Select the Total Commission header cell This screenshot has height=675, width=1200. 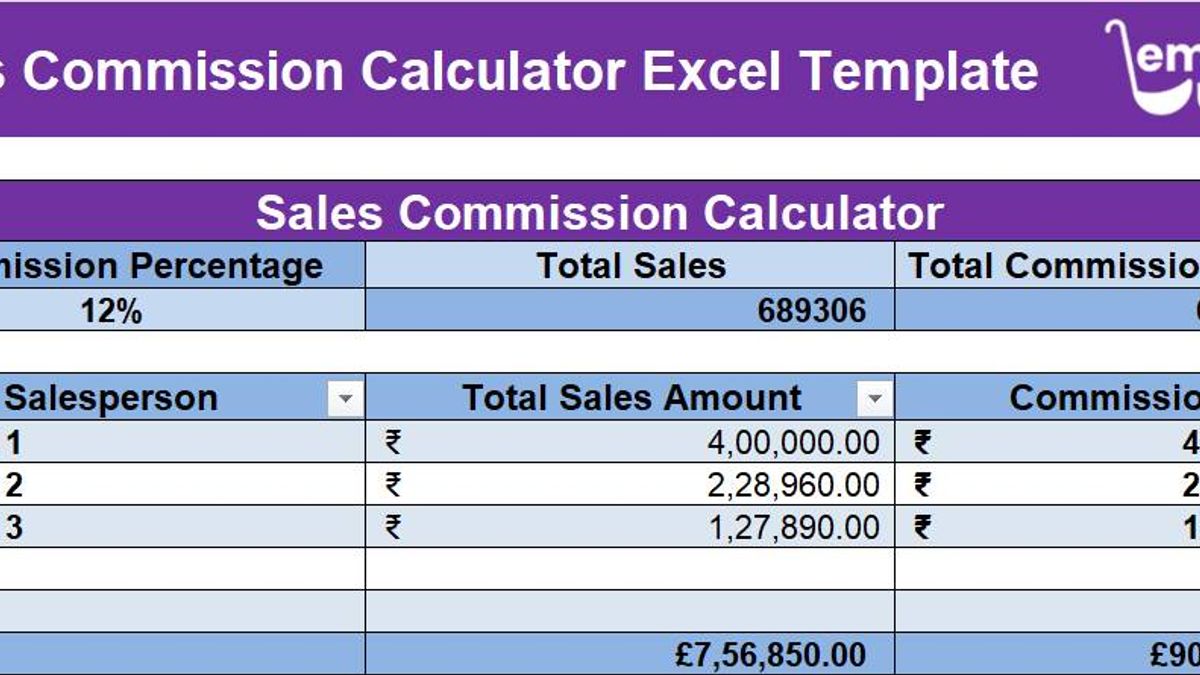click(x=1050, y=266)
